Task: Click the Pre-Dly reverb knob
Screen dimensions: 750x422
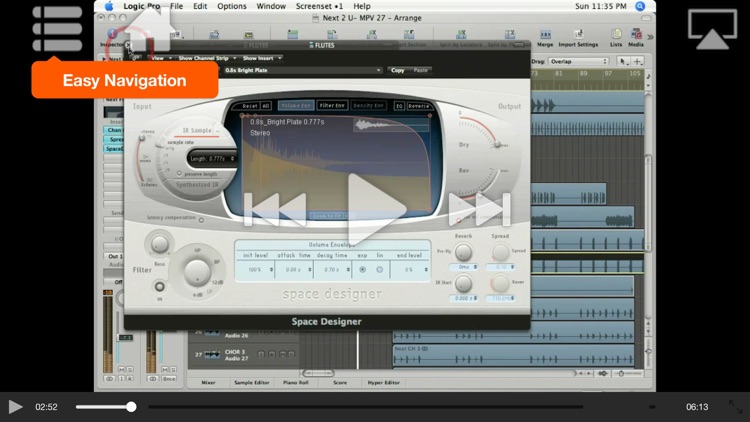Action: pyautogui.click(x=463, y=252)
